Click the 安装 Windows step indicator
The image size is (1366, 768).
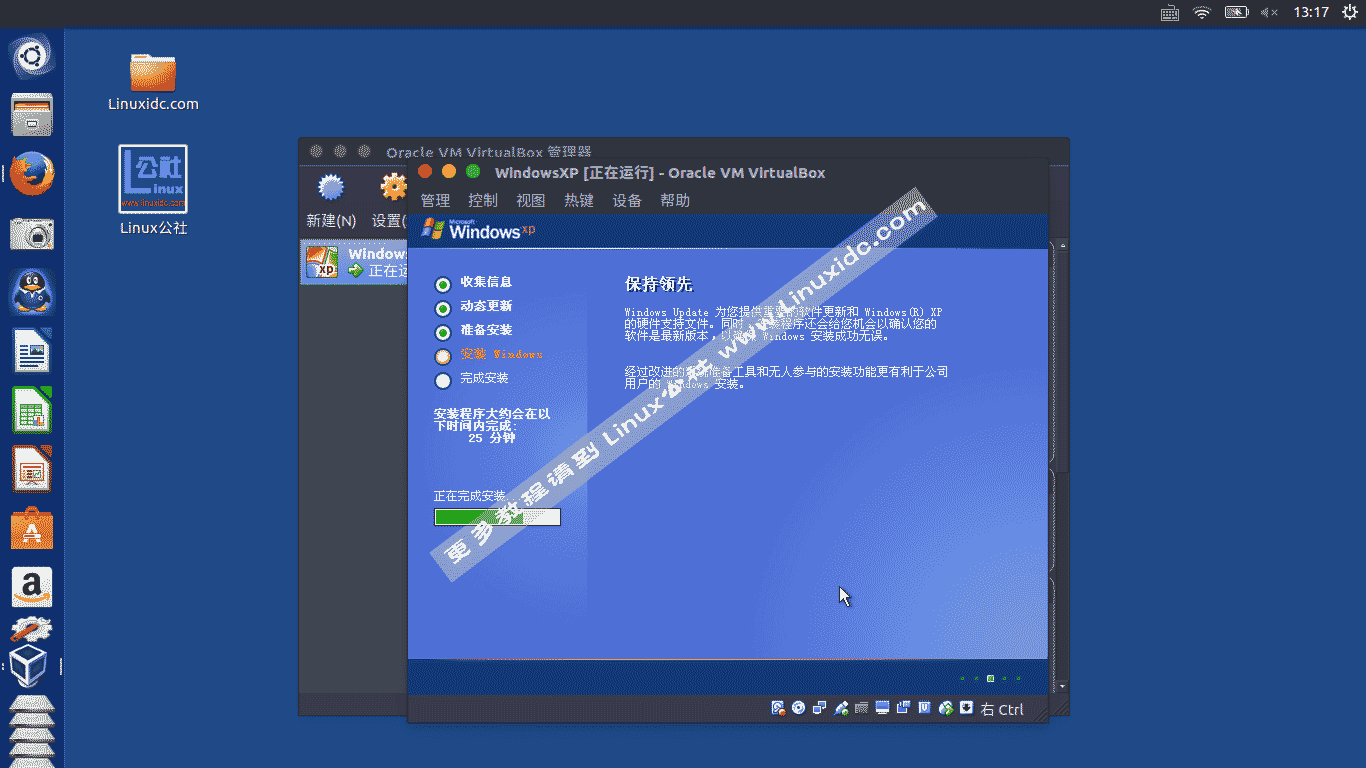pos(443,356)
